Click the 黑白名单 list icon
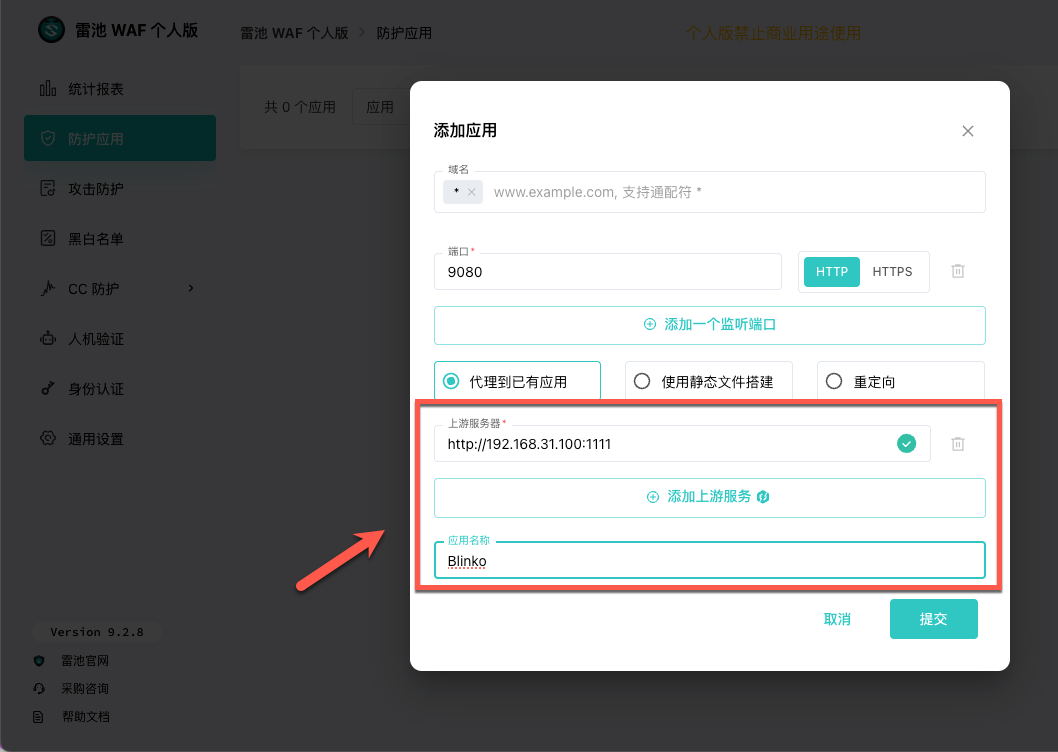This screenshot has width=1058, height=752. [48, 238]
